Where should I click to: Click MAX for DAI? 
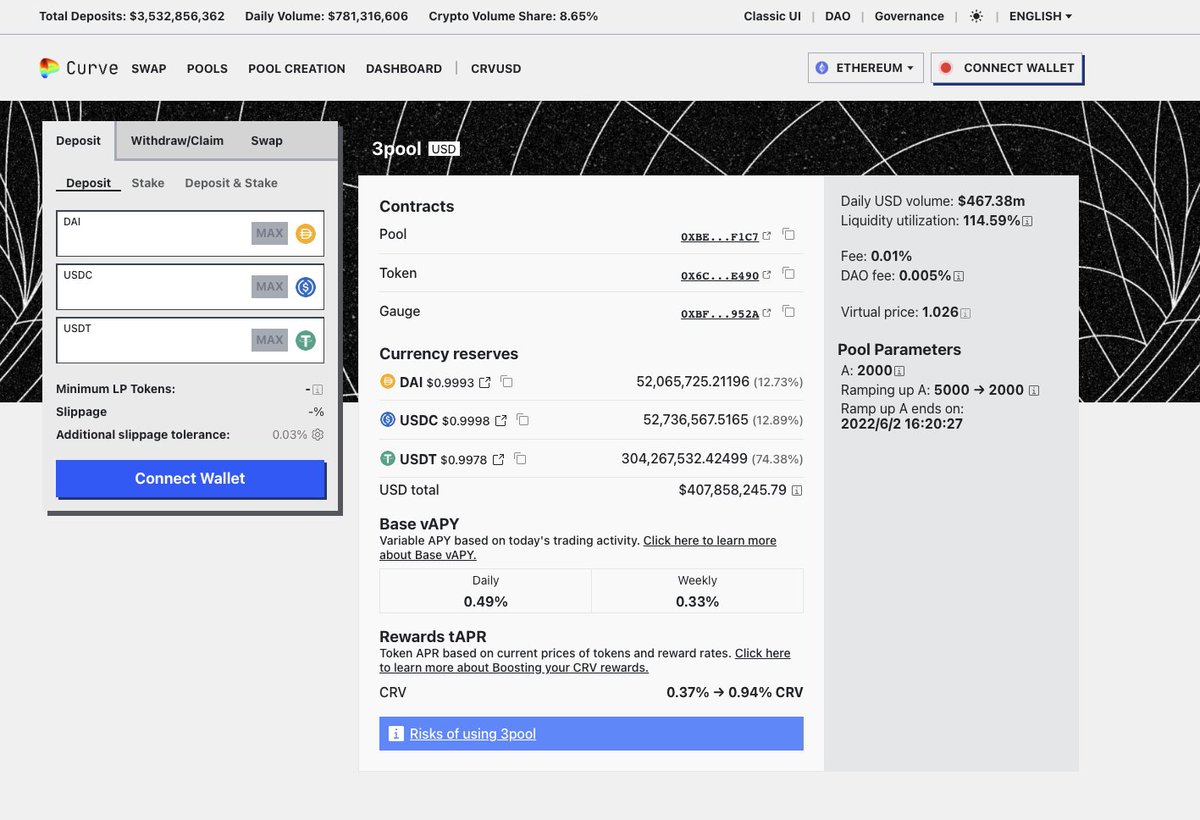pyautogui.click(x=270, y=234)
